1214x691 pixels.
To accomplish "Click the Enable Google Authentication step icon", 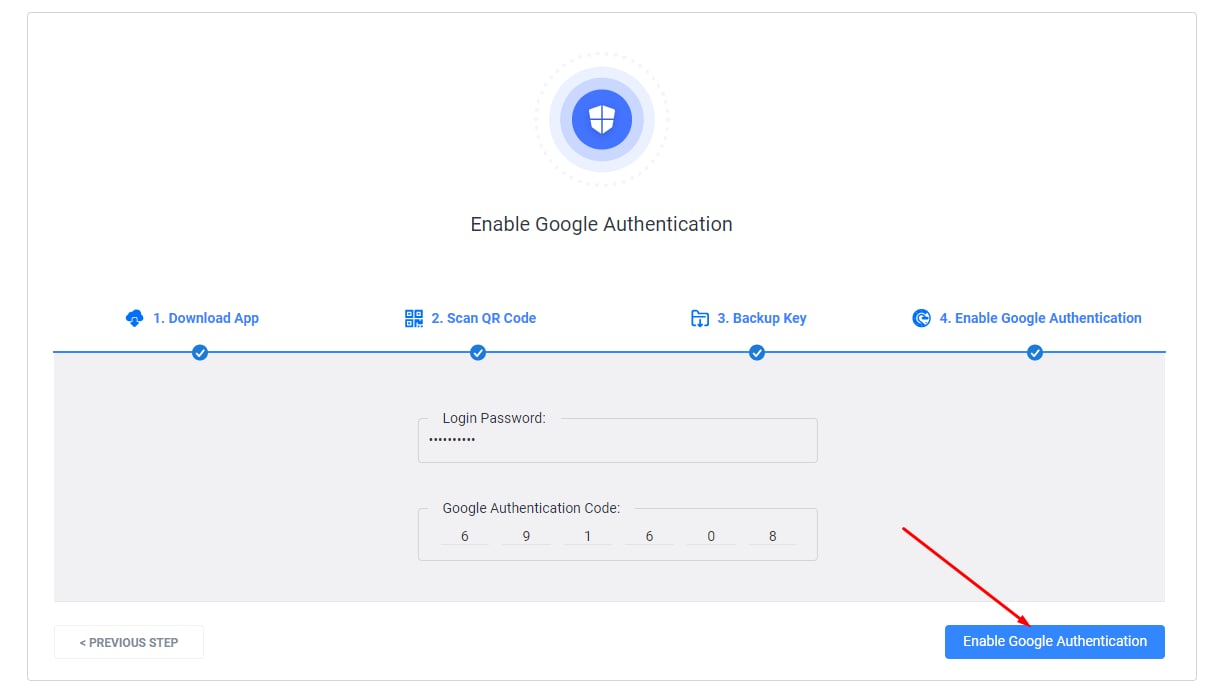I will [921, 318].
